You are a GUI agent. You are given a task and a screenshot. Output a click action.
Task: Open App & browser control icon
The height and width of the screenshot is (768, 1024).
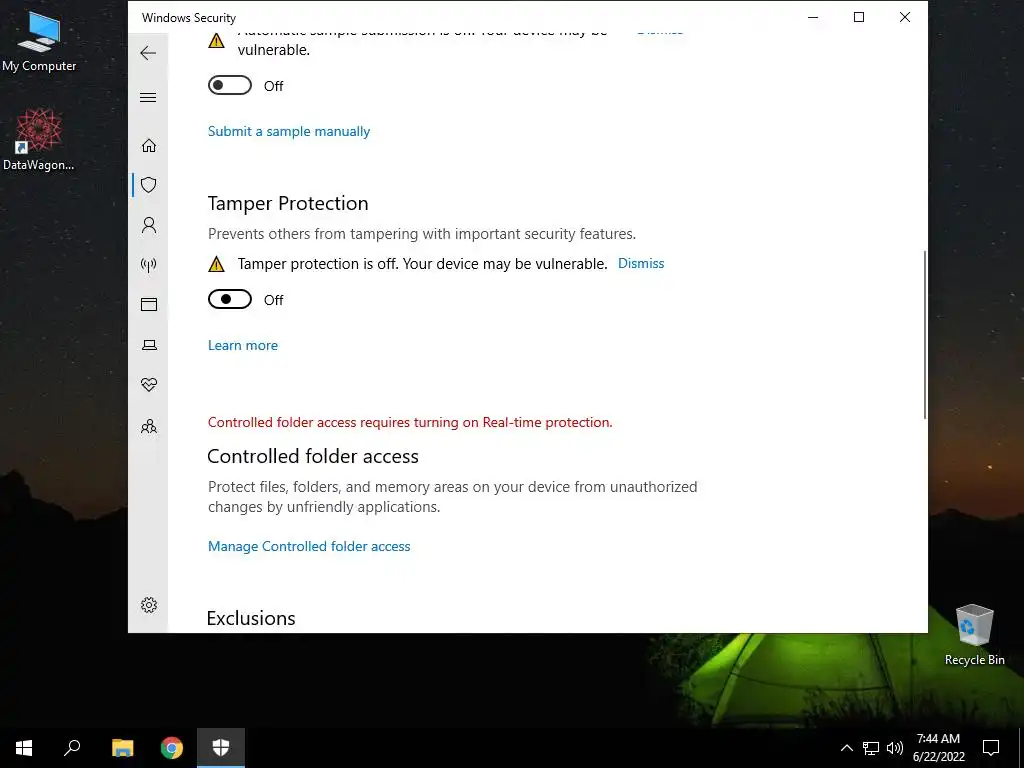click(149, 304)
